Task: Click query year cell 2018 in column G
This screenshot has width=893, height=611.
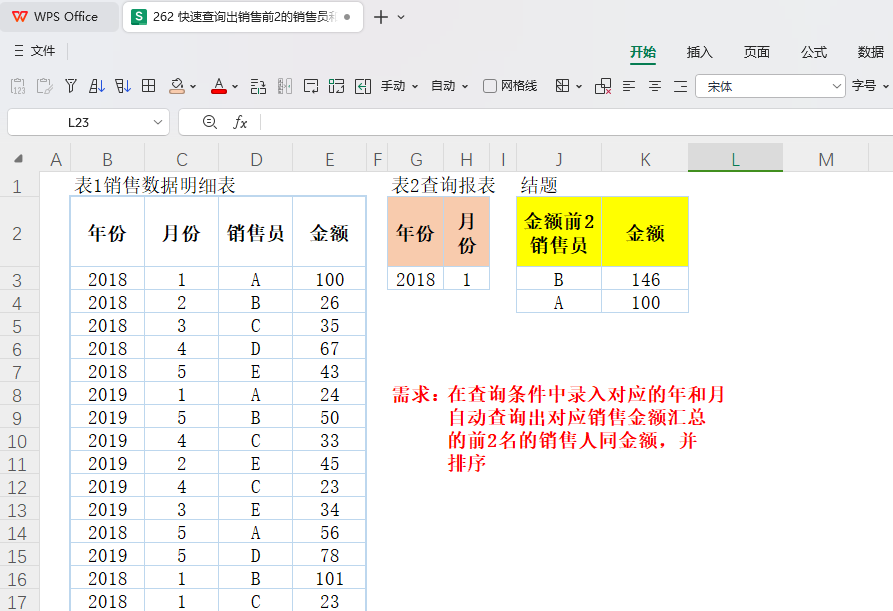Action: (x=415, y=279)
